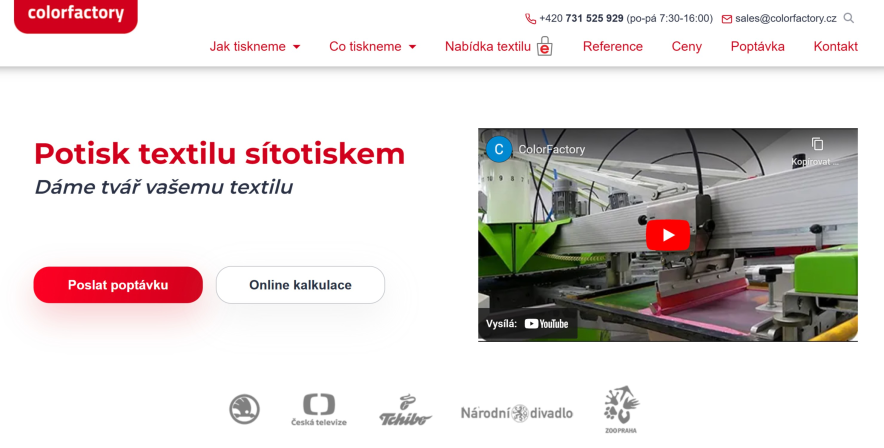Click the opening hours (po-pá 7:30-16:00)
This screenshot has height=448, width=884.
(670, 19)
